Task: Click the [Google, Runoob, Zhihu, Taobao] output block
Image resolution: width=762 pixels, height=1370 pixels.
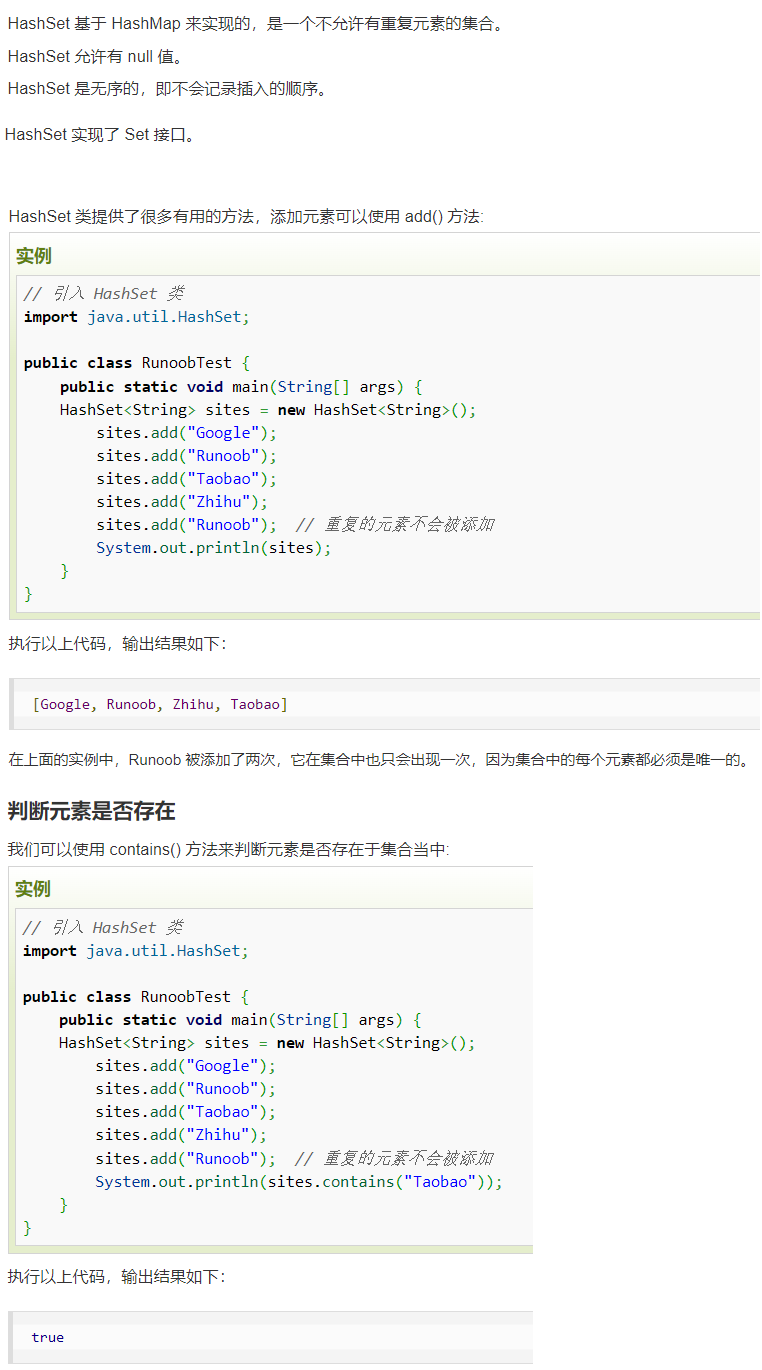Action: tap(160, 704)
